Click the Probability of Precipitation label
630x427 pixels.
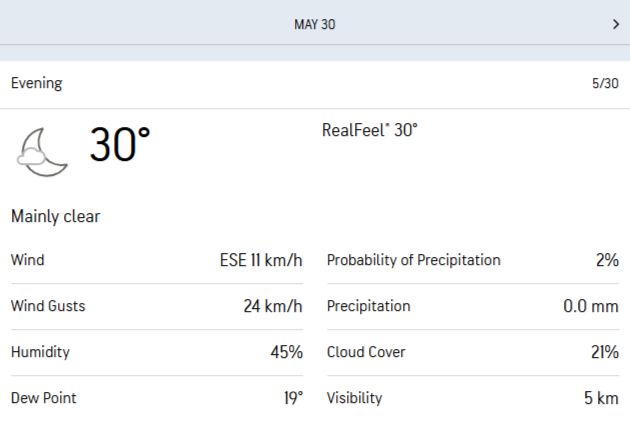tap(413, 260)
